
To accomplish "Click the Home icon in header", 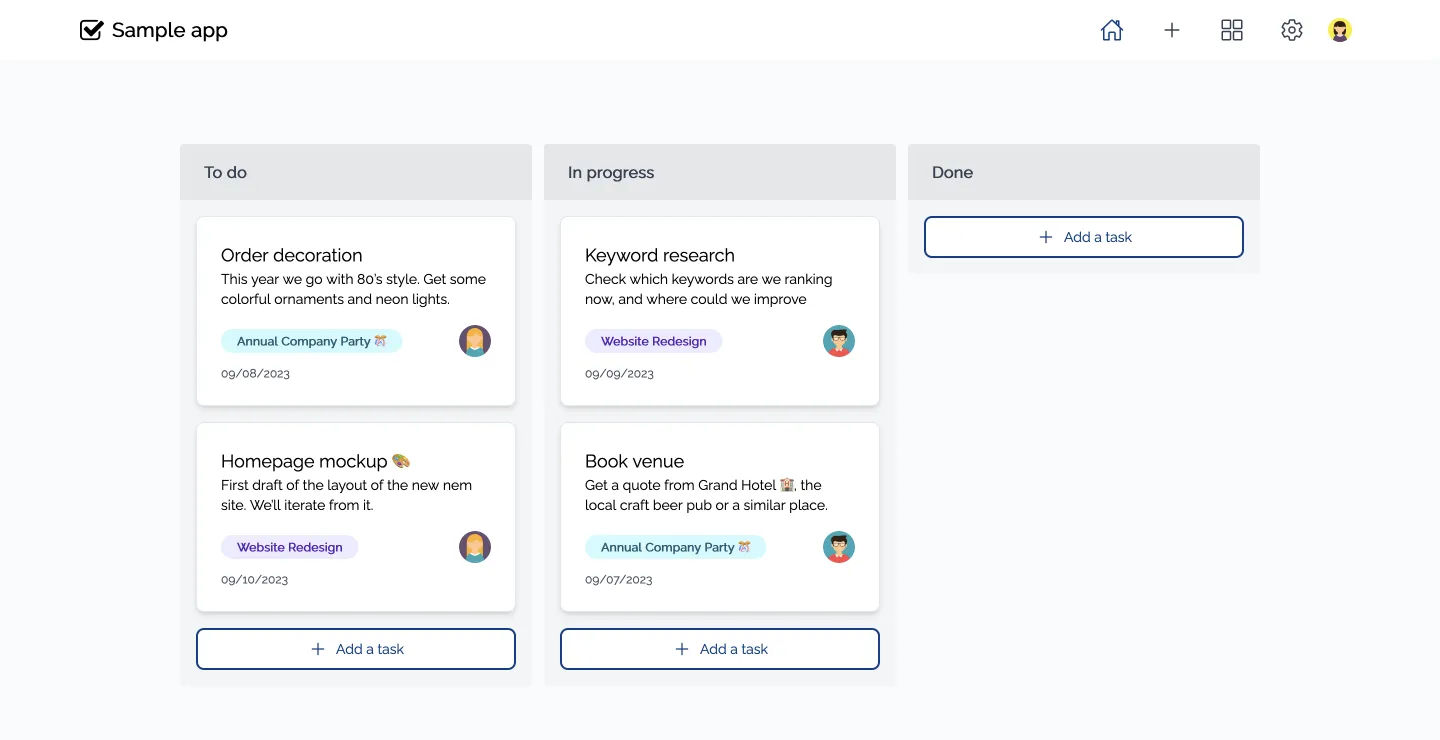I will click(x=1111, y=31).
